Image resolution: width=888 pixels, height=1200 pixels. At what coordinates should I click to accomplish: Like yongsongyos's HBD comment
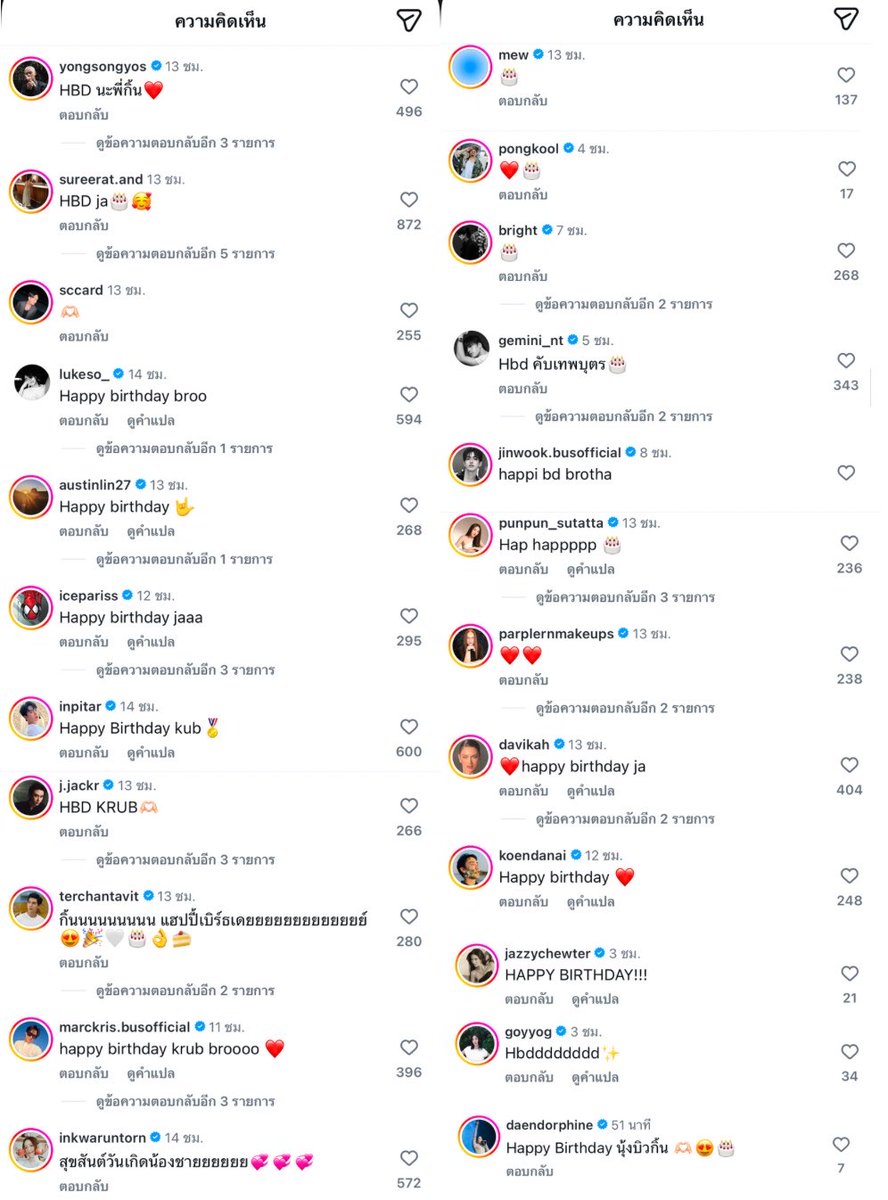[409, 87]
